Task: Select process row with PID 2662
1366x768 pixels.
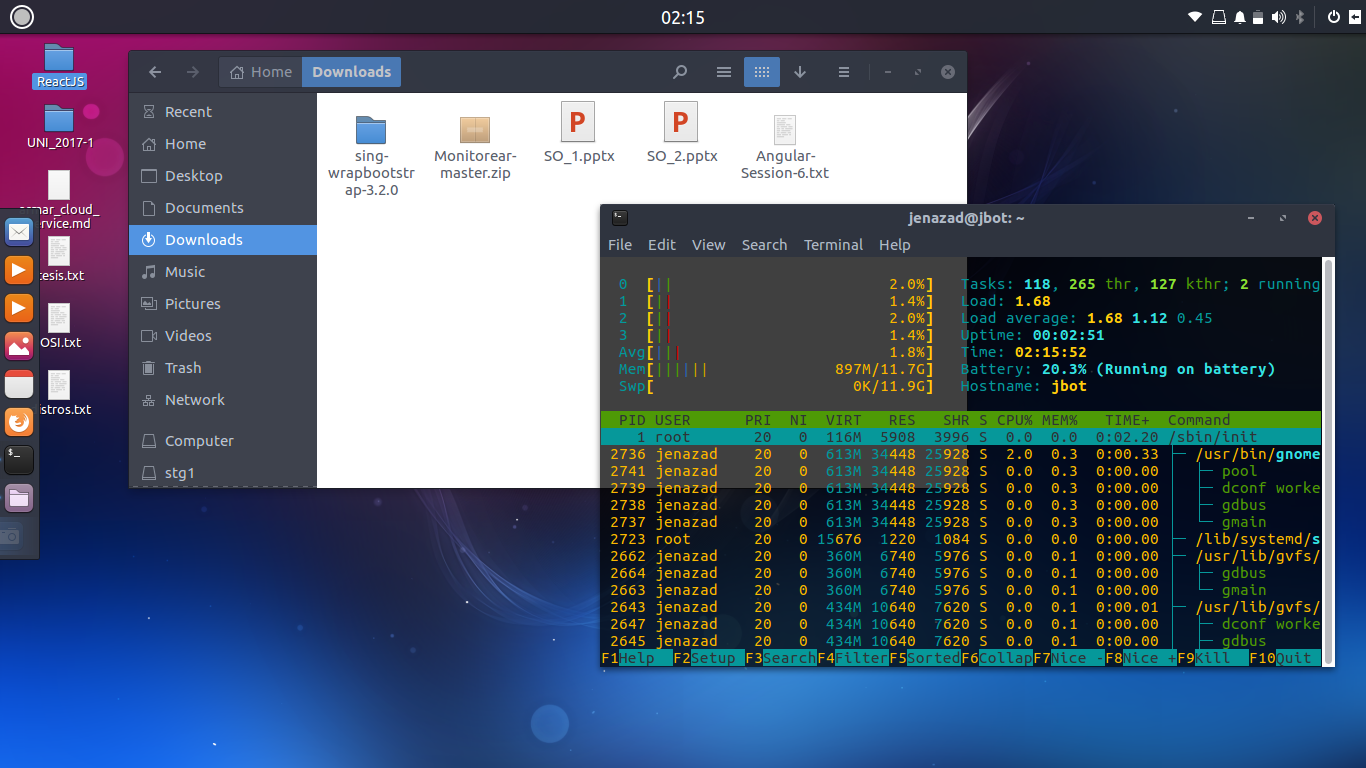Action: [x=961, y=556]
